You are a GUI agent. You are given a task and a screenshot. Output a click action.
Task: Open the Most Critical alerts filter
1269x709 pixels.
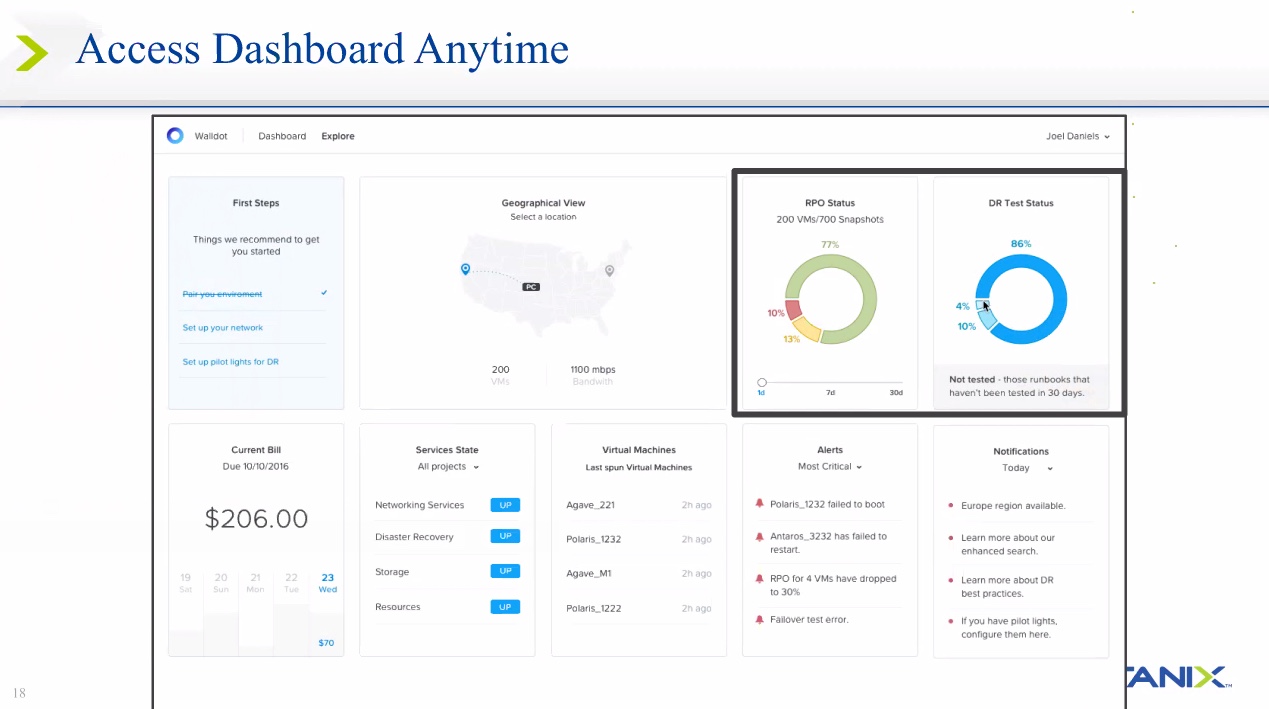(x=829, y=467)
